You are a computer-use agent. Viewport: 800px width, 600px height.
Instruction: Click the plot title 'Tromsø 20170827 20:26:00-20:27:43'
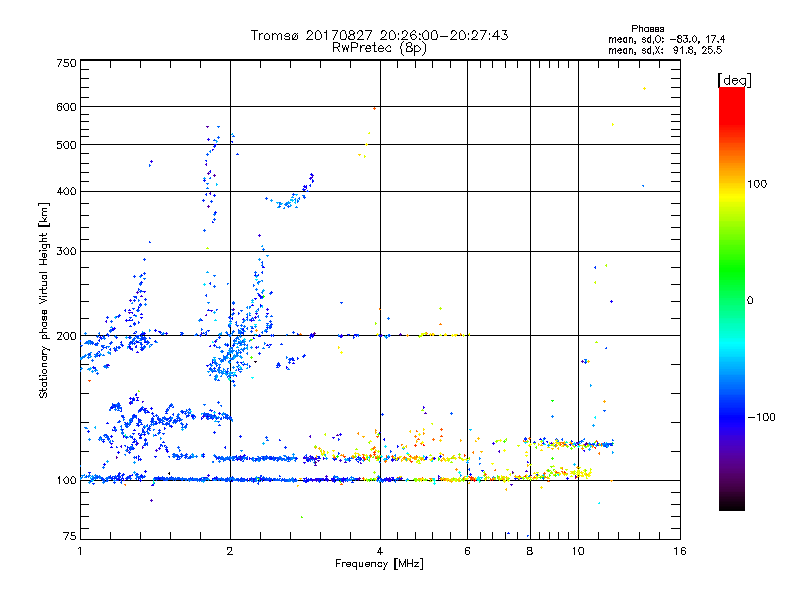[379, 35]
